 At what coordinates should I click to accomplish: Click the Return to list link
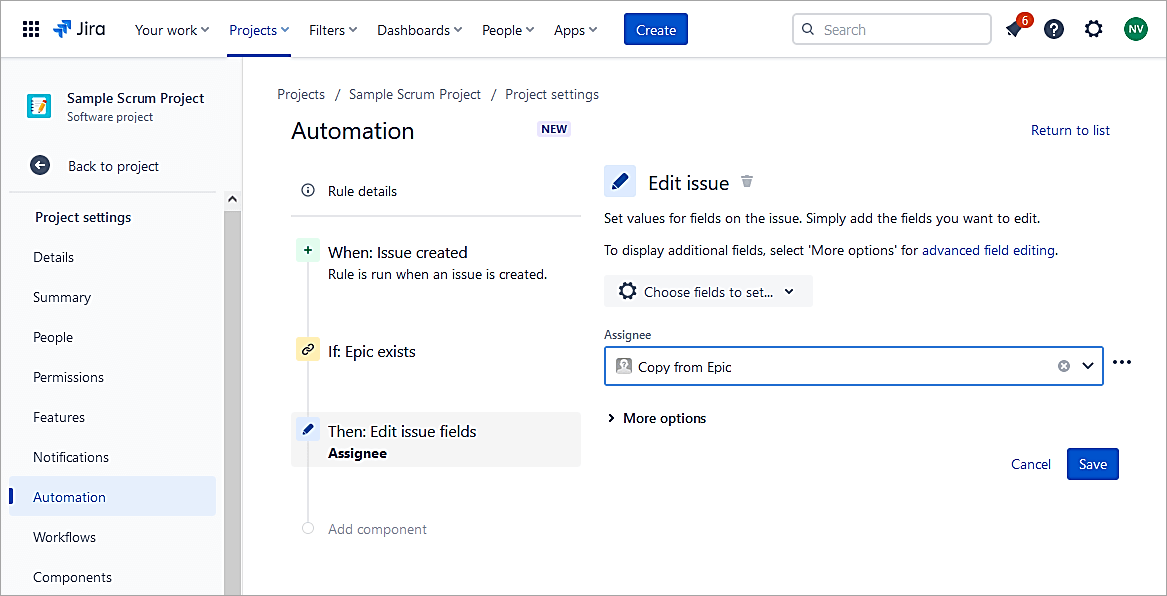pos(1070,130)
